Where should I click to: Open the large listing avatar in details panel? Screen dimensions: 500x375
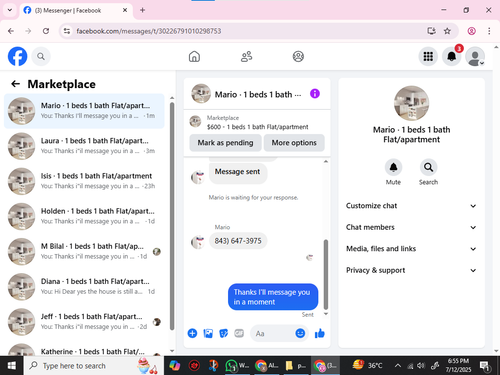click(x=411, y=103)
